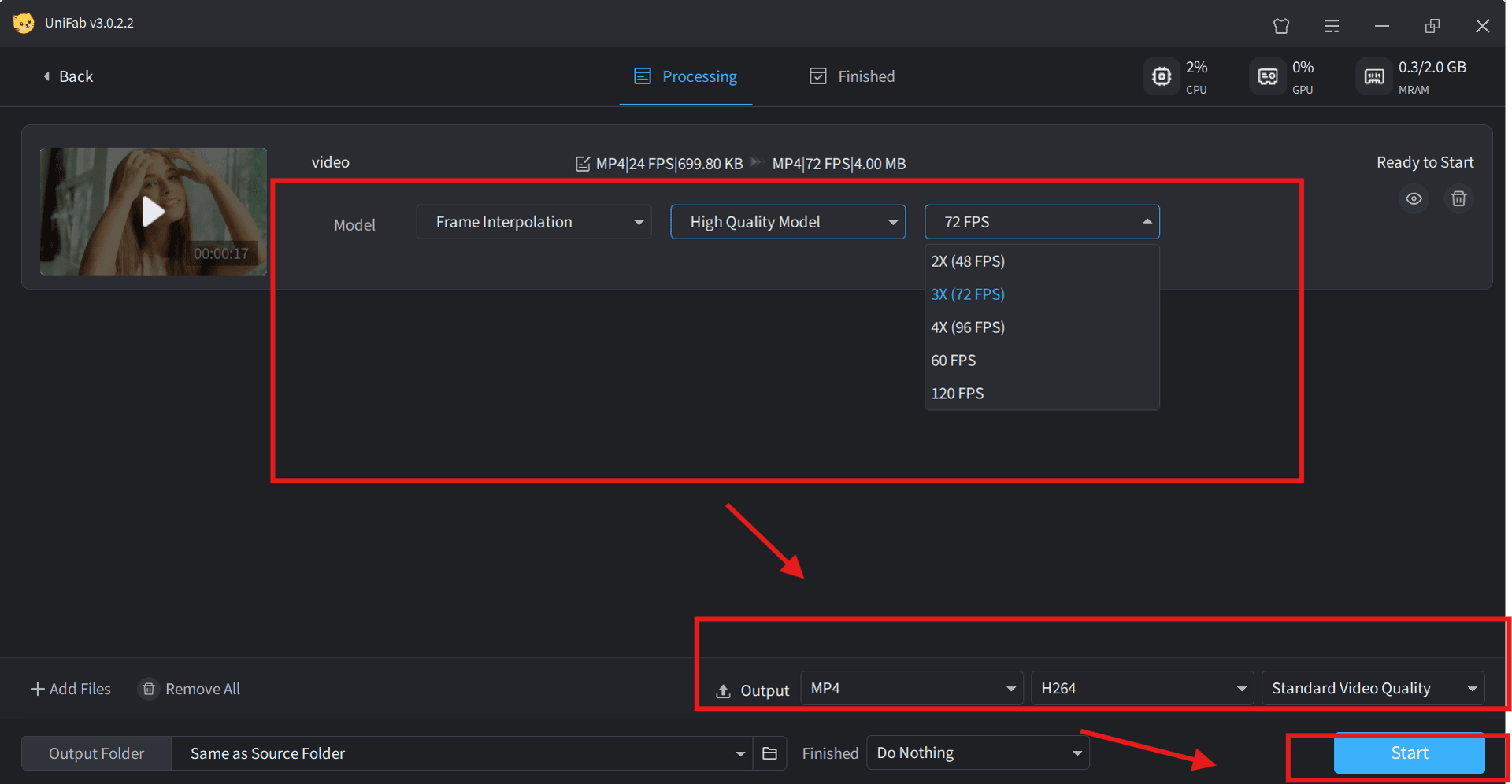
Task: Click the Output Folder button
Action: tap(96, 753)
